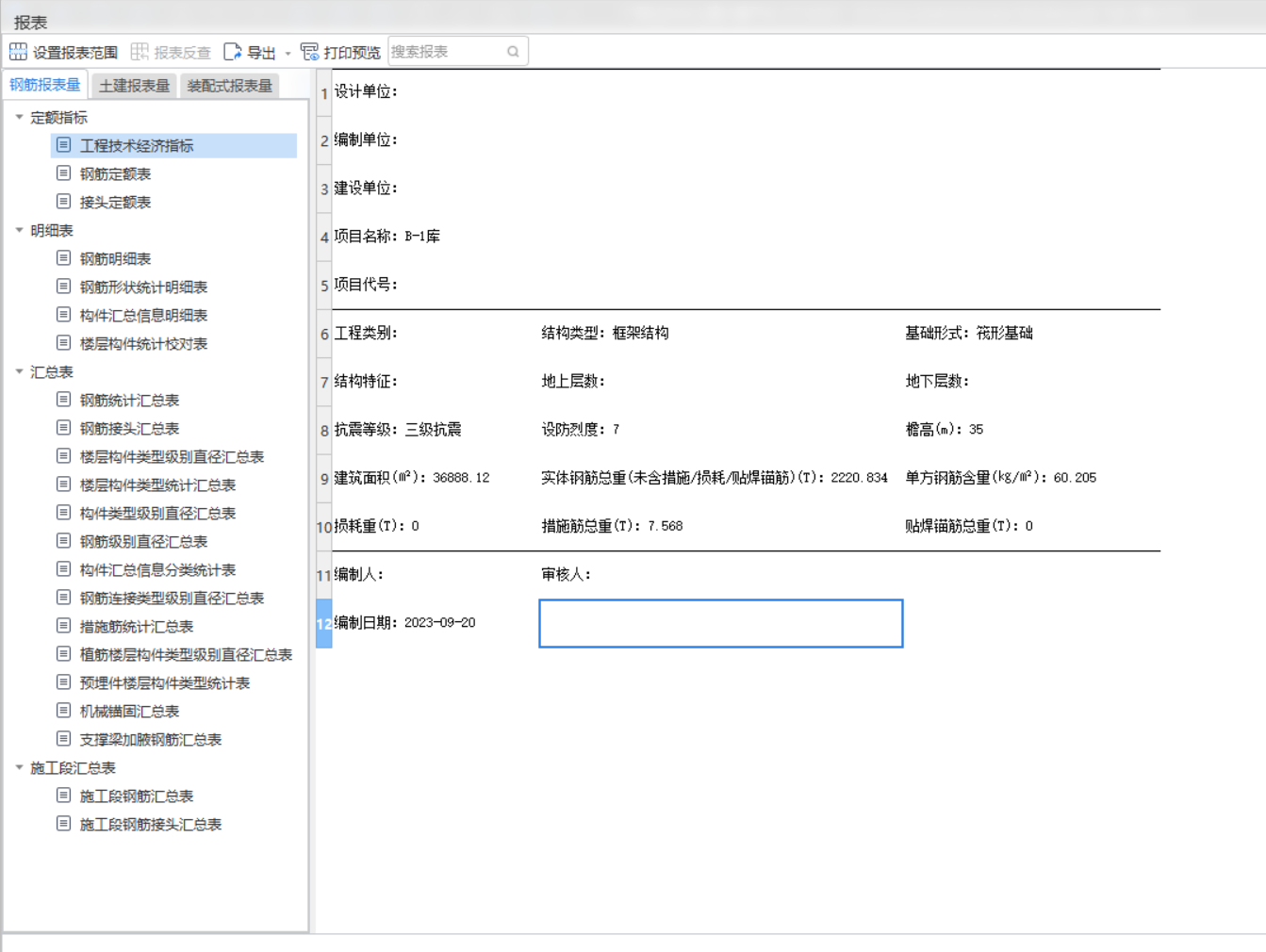Click the 打印预览 button label
This screenshot has height=952, width=1266.
click(x=352, y=53)
